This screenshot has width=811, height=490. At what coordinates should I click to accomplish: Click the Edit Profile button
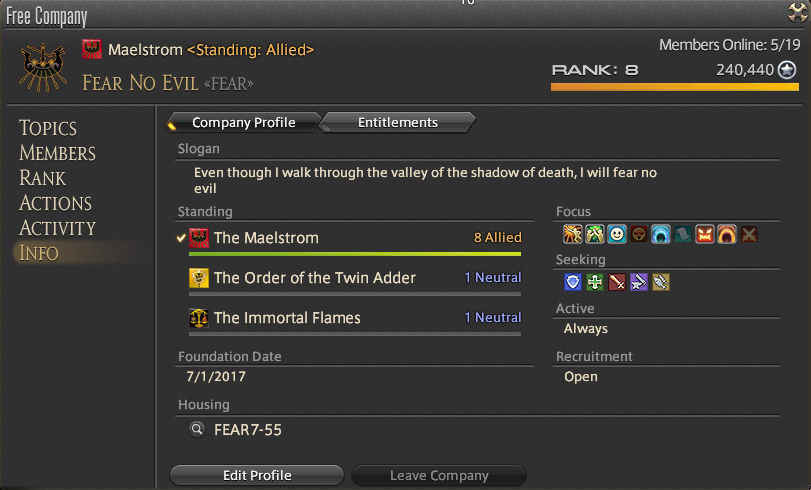(257, 475)
